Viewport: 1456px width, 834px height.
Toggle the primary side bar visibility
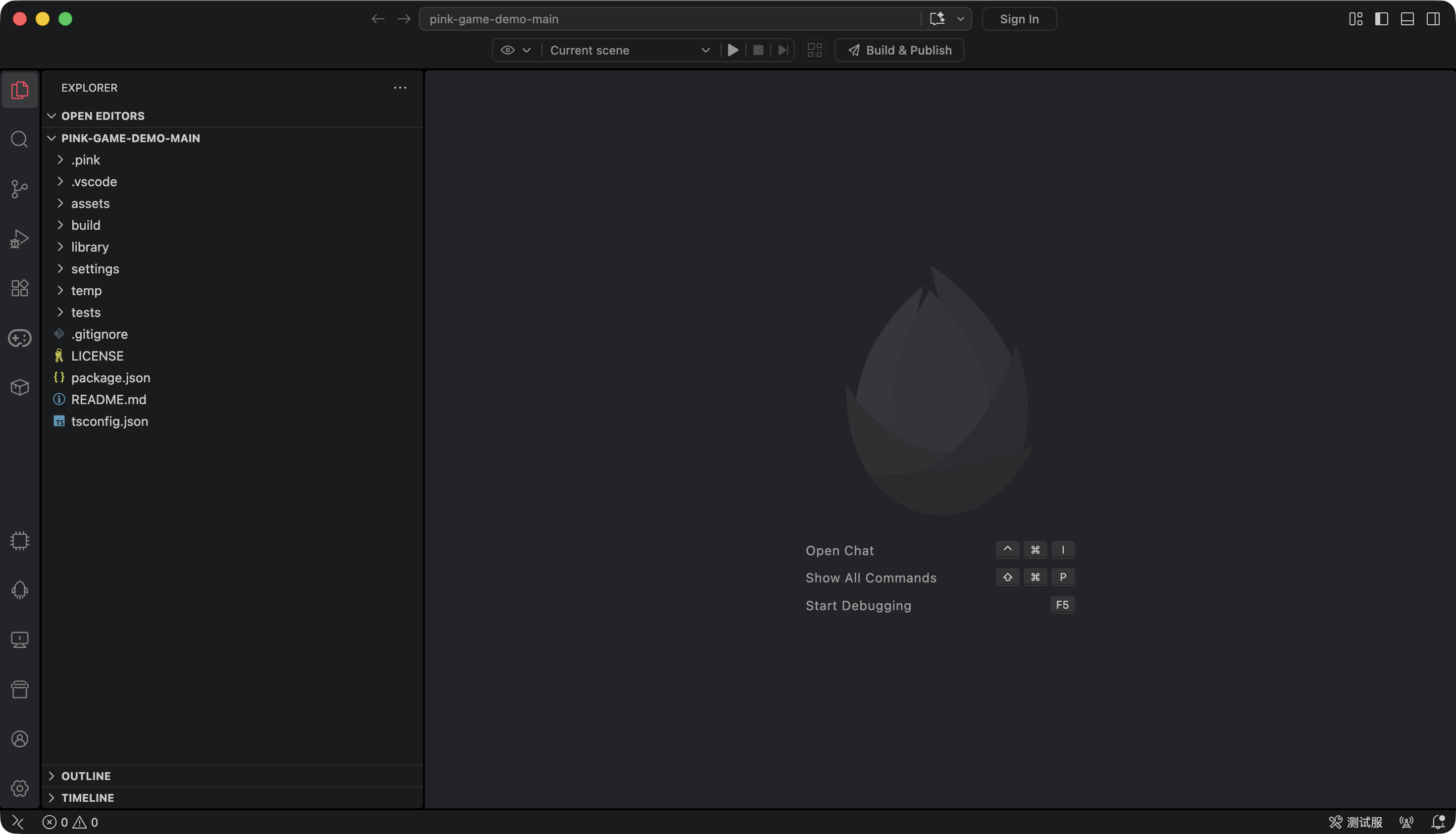[1382, 19]
